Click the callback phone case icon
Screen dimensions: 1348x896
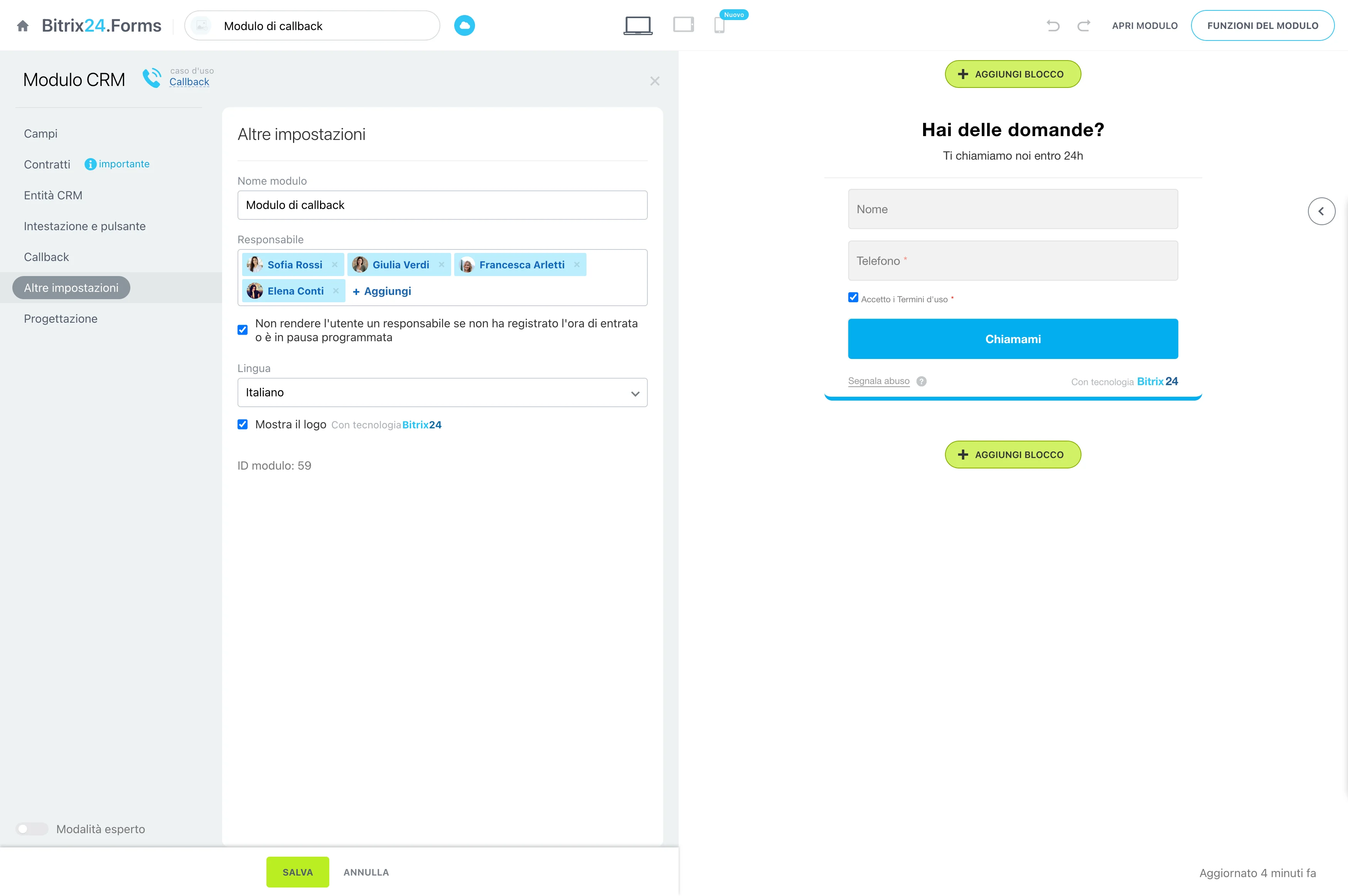click(x=151, y=77)
